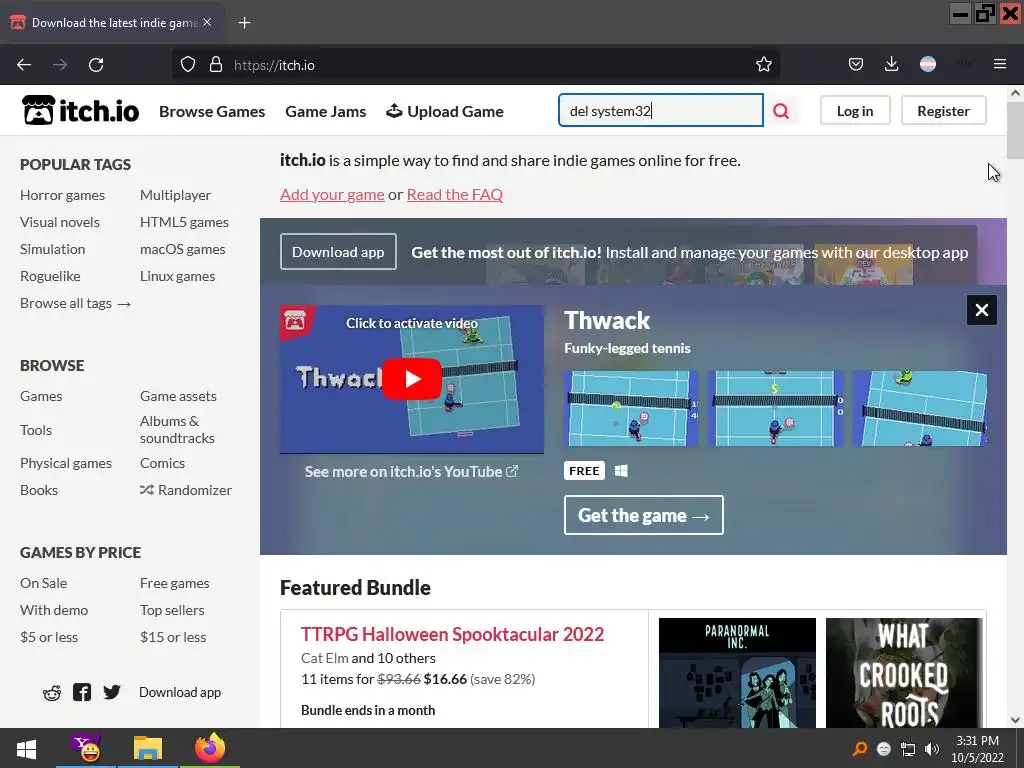The image size is (1024, 768).
Task: Click the browser forward arrow
Action: (60, 65)
